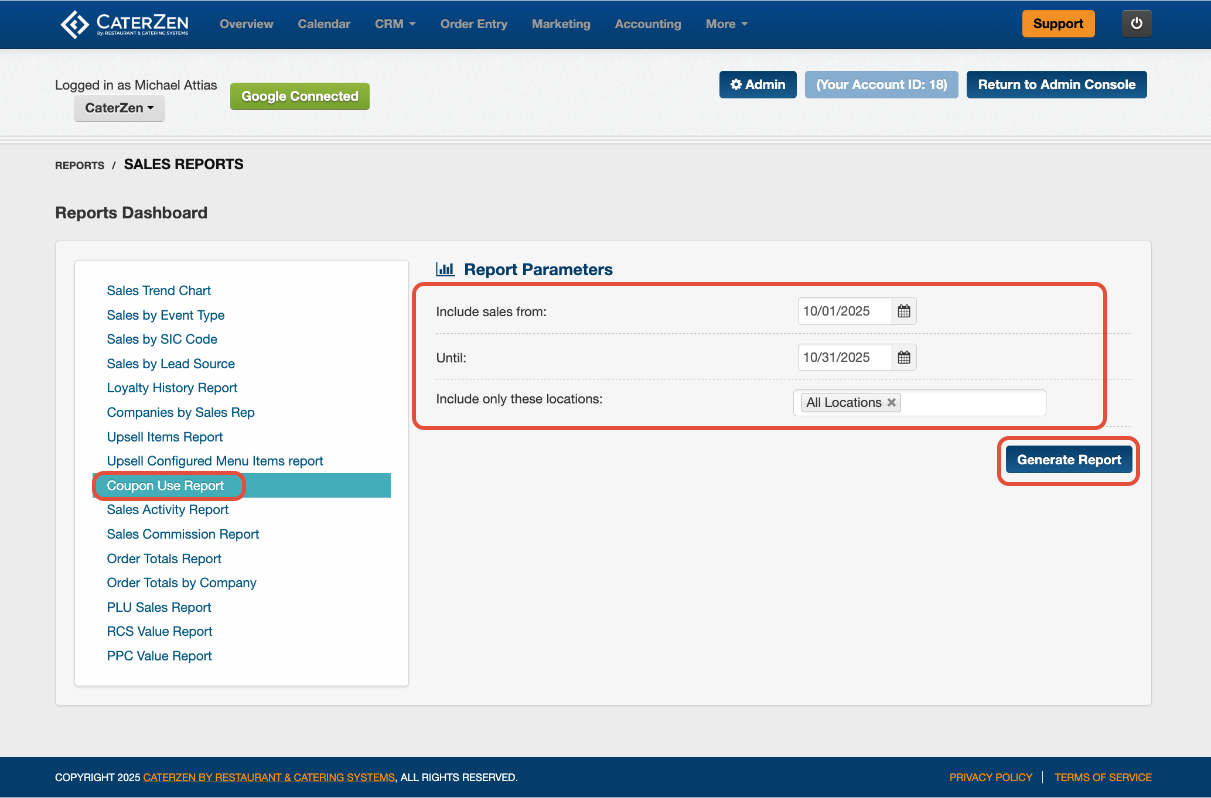Select Order Totals by Company
The image size is (1211, 798).
point(182,583)
